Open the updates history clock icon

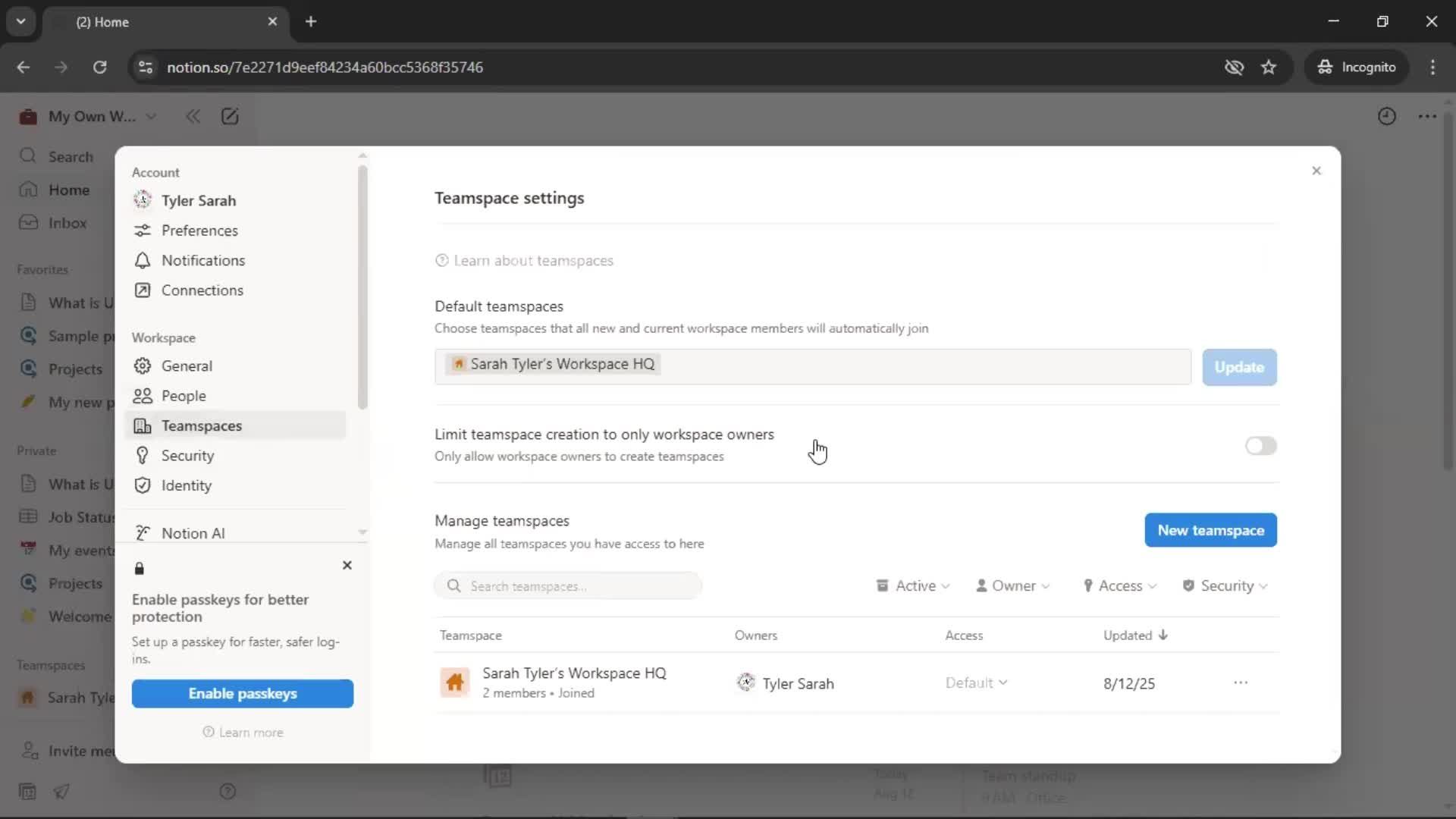[1386, 116]
